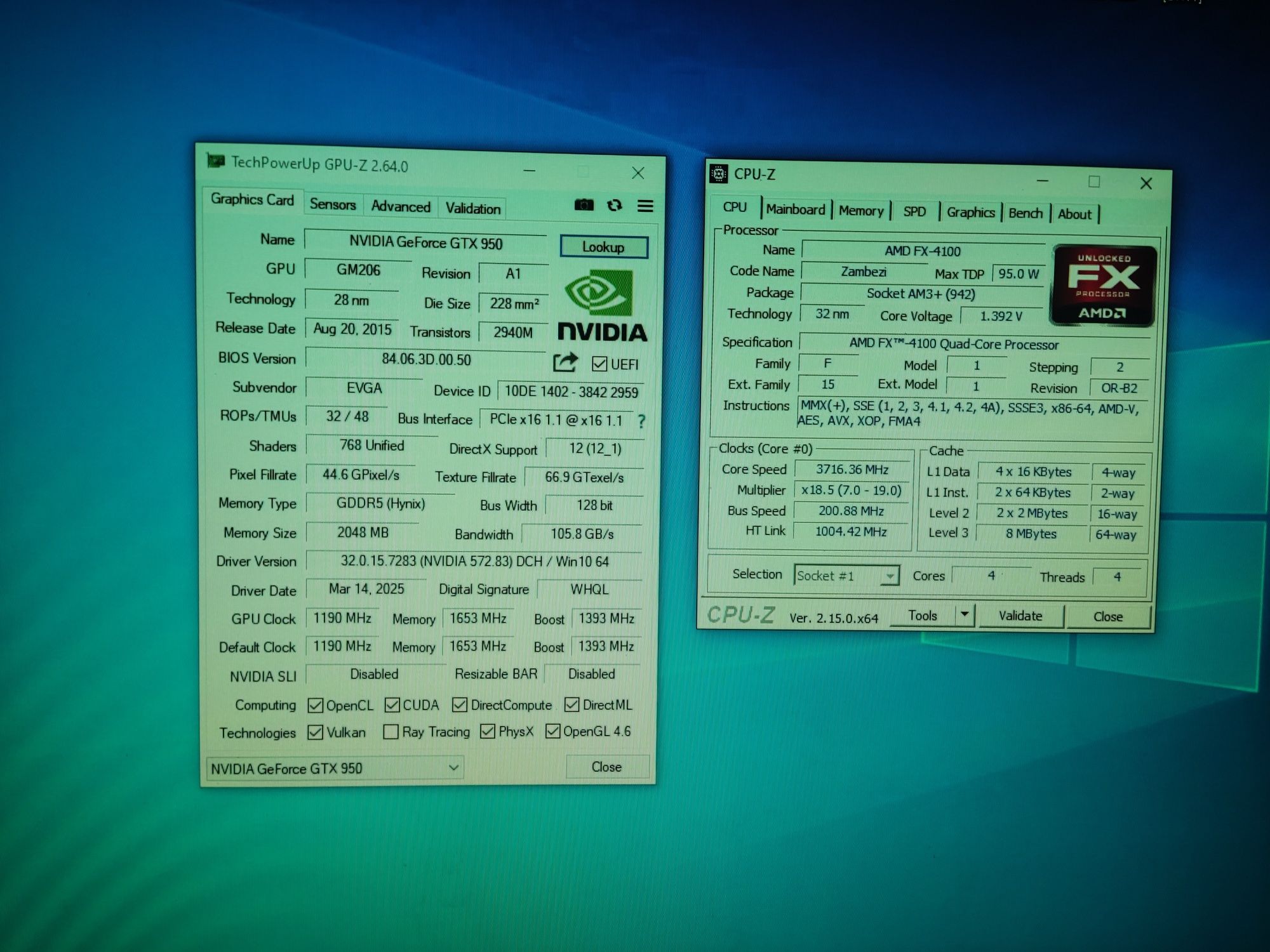Click the Core Speed value 3716.36 MHz
Image resolution: width=1270 pixels, height=952 pixels.
852,470
